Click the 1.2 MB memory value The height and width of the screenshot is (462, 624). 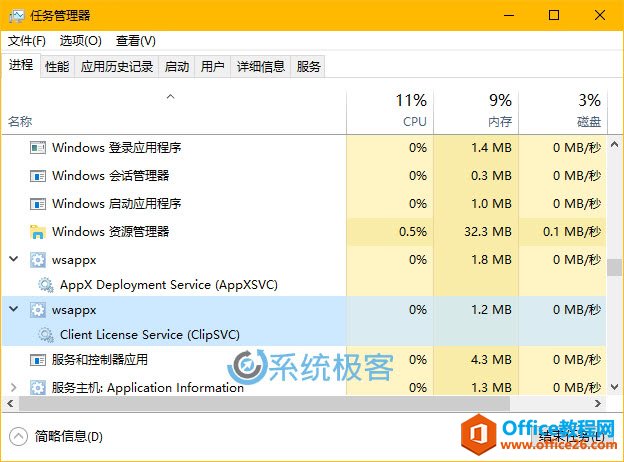click(x=491, y=310)
